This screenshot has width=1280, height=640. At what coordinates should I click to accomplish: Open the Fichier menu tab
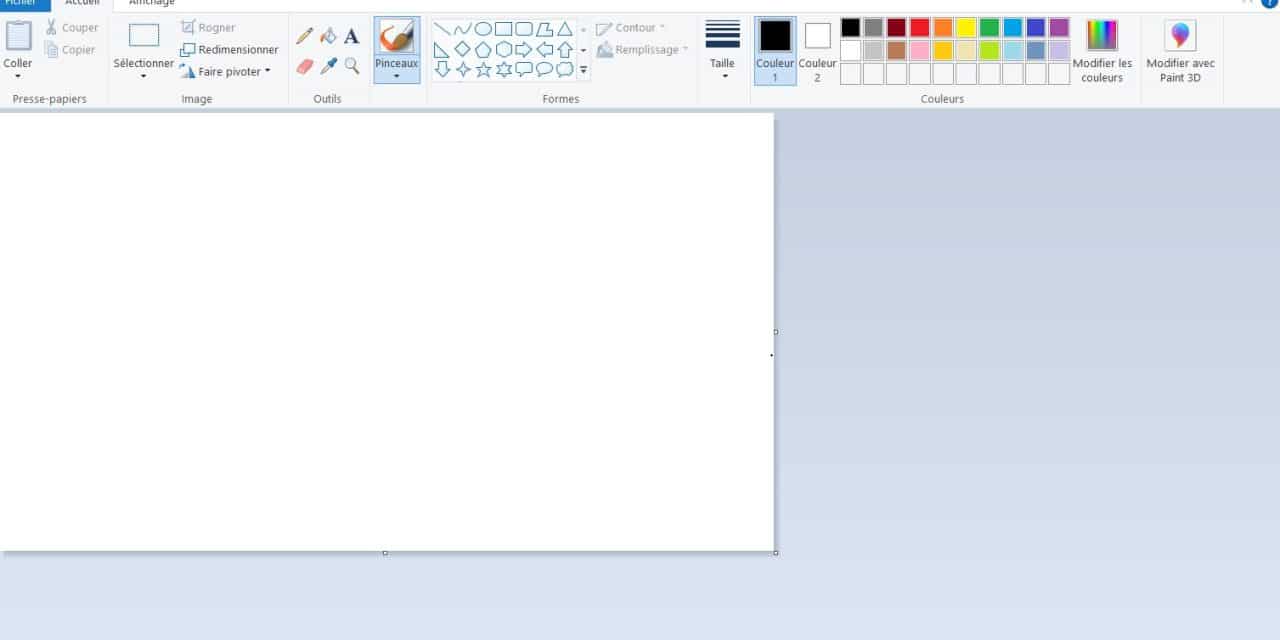click(x=22, y=3)
